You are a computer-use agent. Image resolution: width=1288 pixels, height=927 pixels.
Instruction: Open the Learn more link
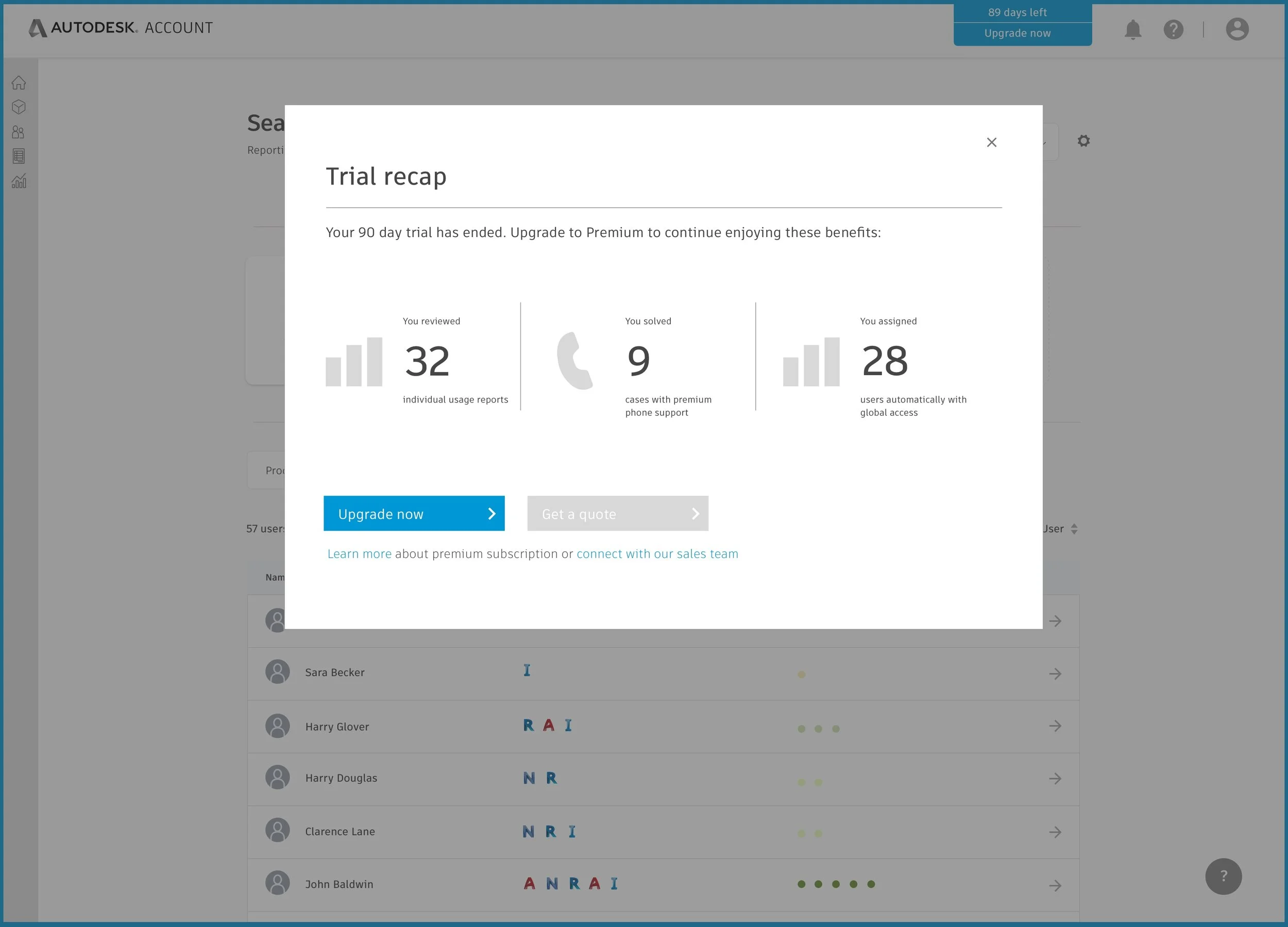tap(359, 554)
